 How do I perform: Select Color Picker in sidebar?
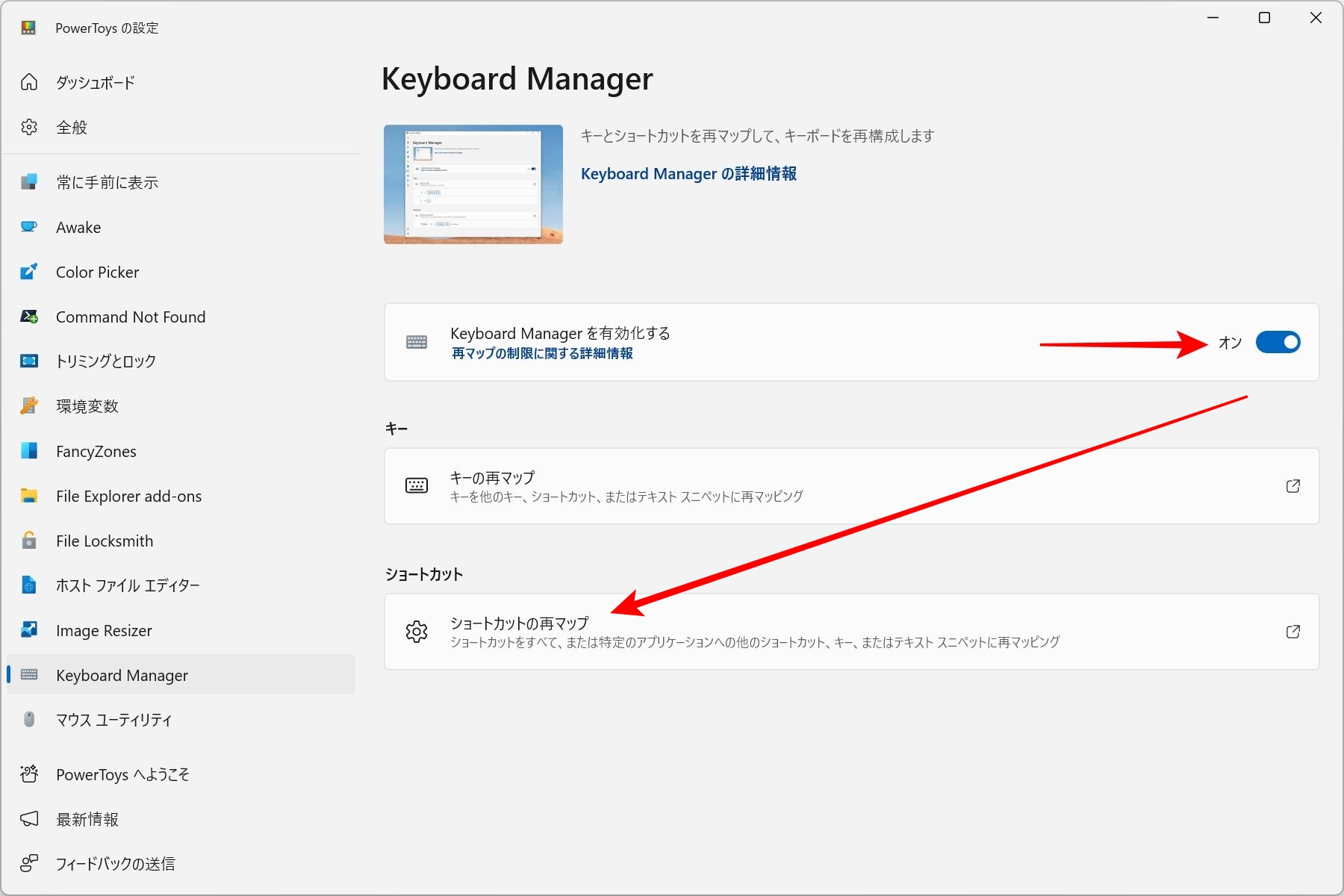(x=181, y=272)
